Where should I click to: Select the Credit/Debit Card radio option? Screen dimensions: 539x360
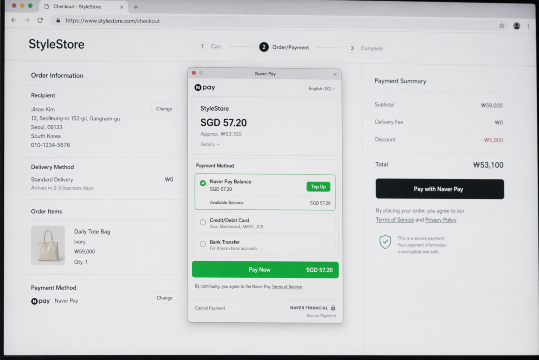pos(203,222)
